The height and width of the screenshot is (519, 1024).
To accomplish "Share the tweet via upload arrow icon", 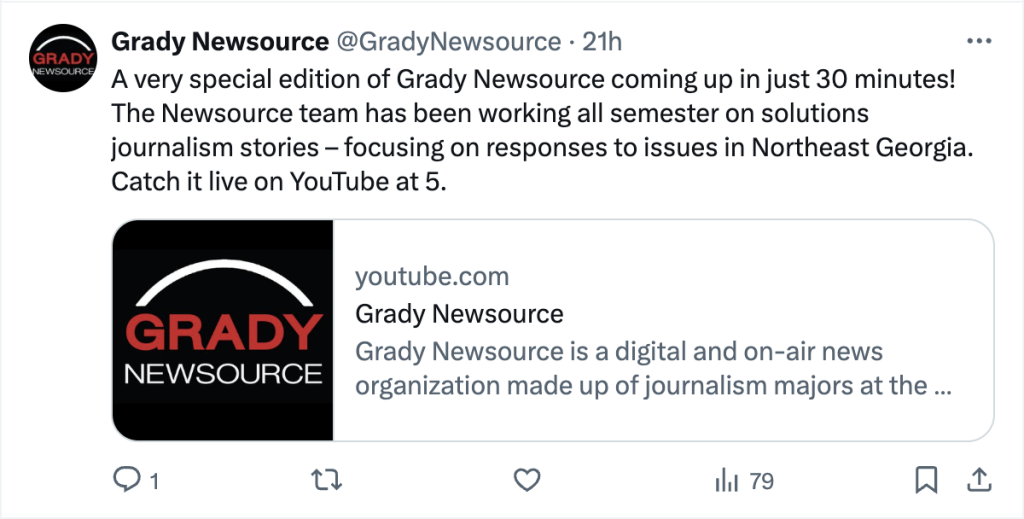I will coord(977,481).
